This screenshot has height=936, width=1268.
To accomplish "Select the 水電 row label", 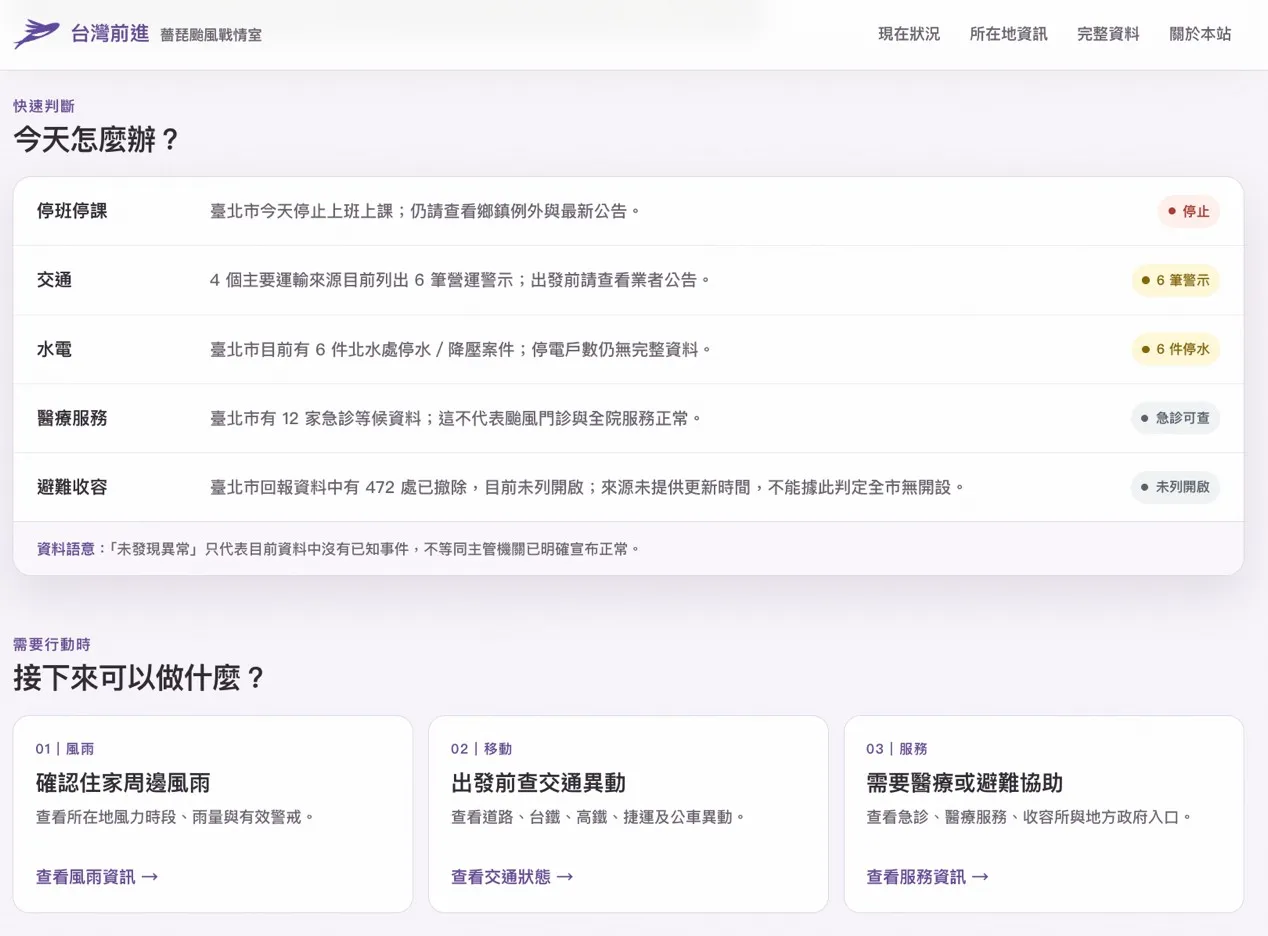I will click(54, 350).
